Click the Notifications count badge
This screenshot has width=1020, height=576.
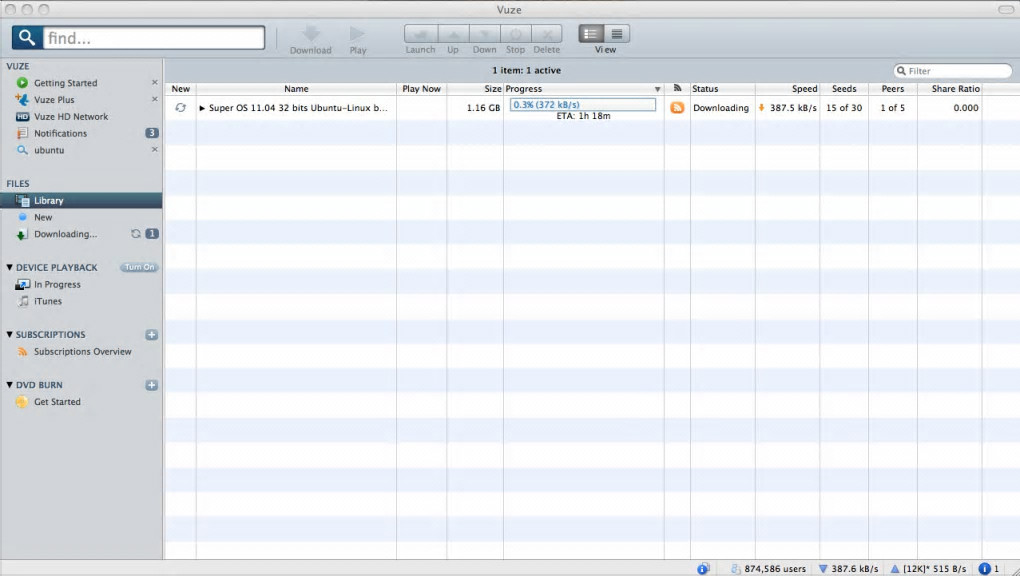pyautogui.click(x=152, y=133)
